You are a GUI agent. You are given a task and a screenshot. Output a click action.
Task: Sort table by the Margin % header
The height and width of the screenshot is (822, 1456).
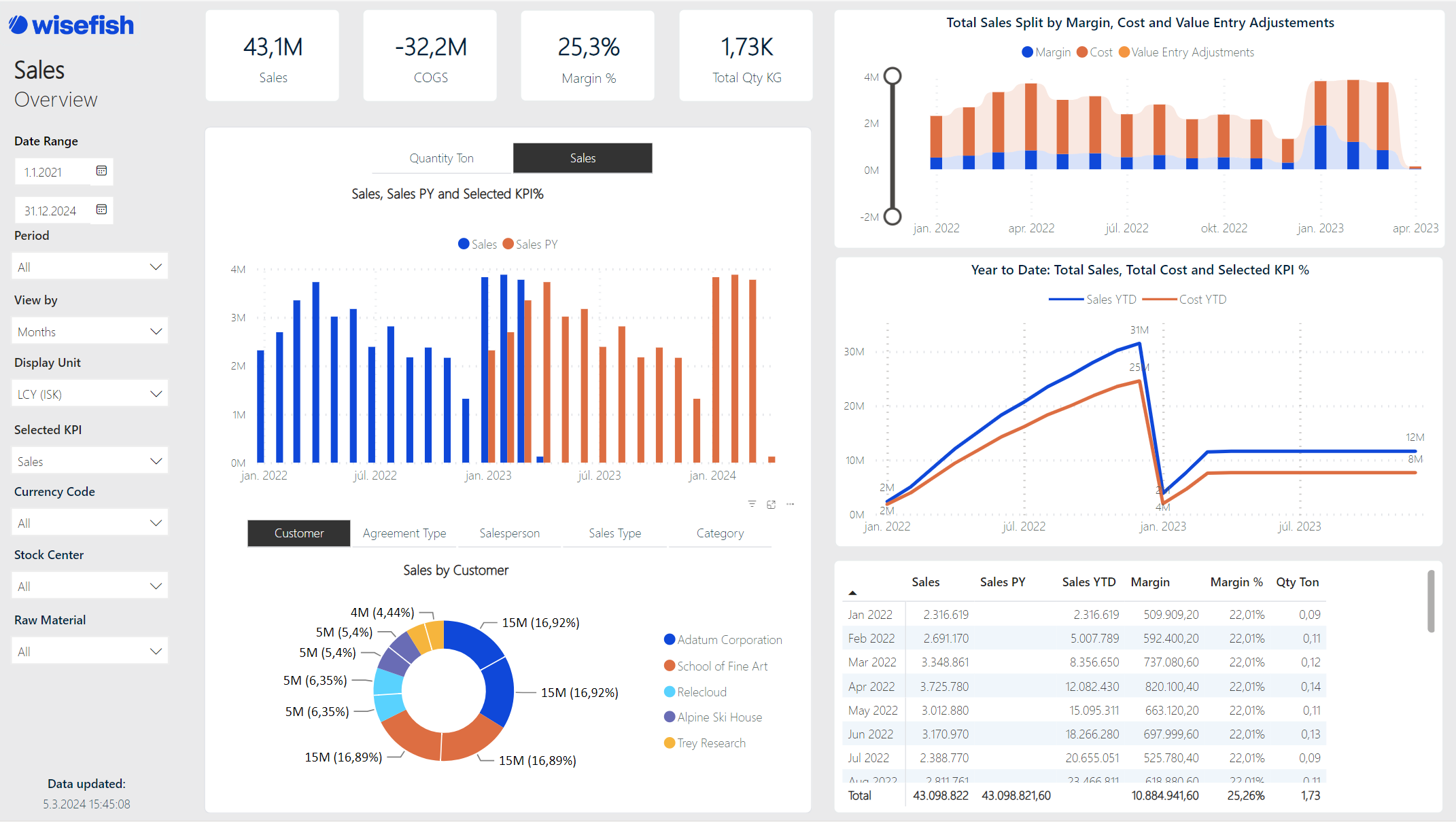tap(1236, 582)
